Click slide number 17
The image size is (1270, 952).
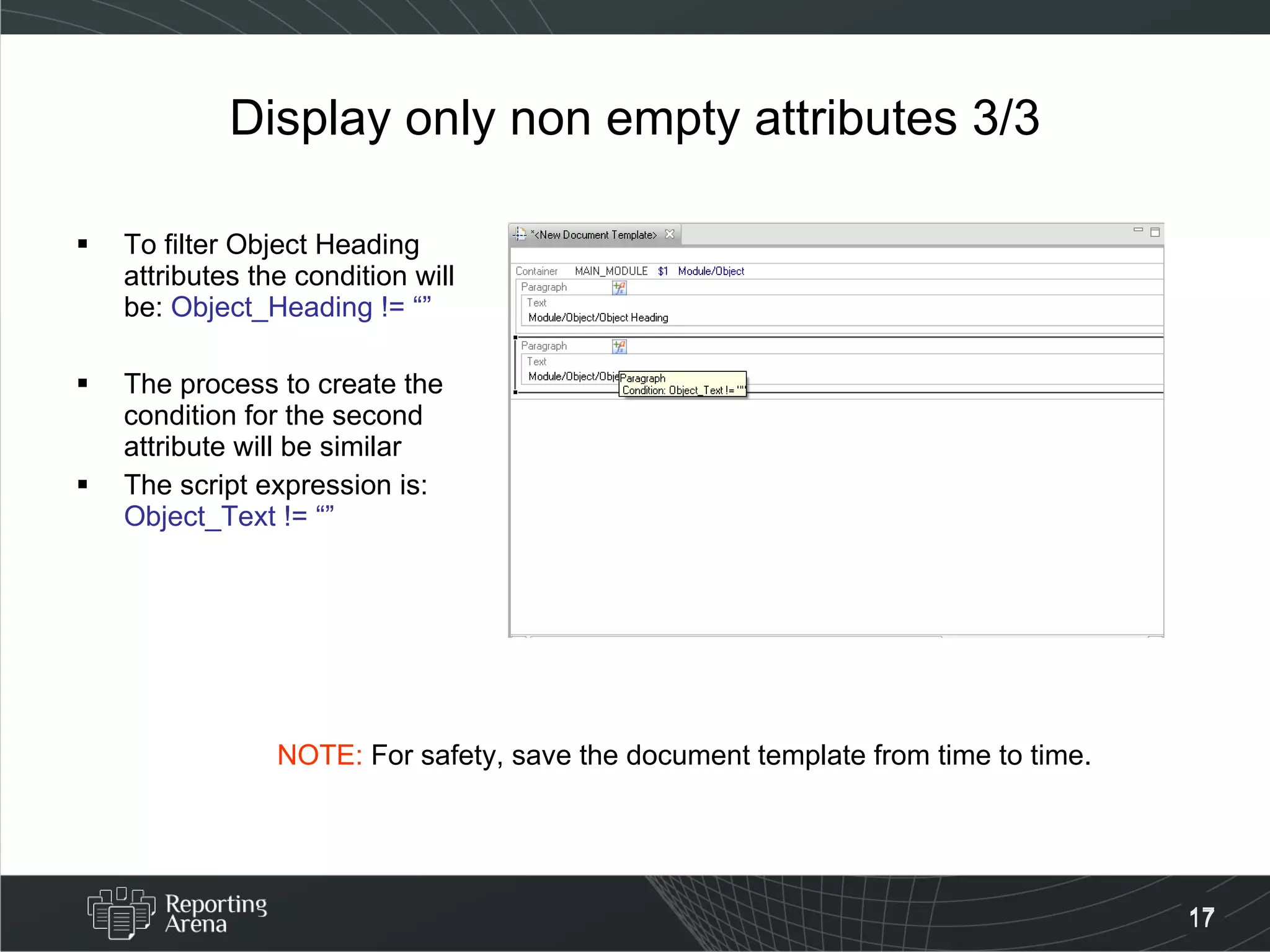tap(1201, 918)
